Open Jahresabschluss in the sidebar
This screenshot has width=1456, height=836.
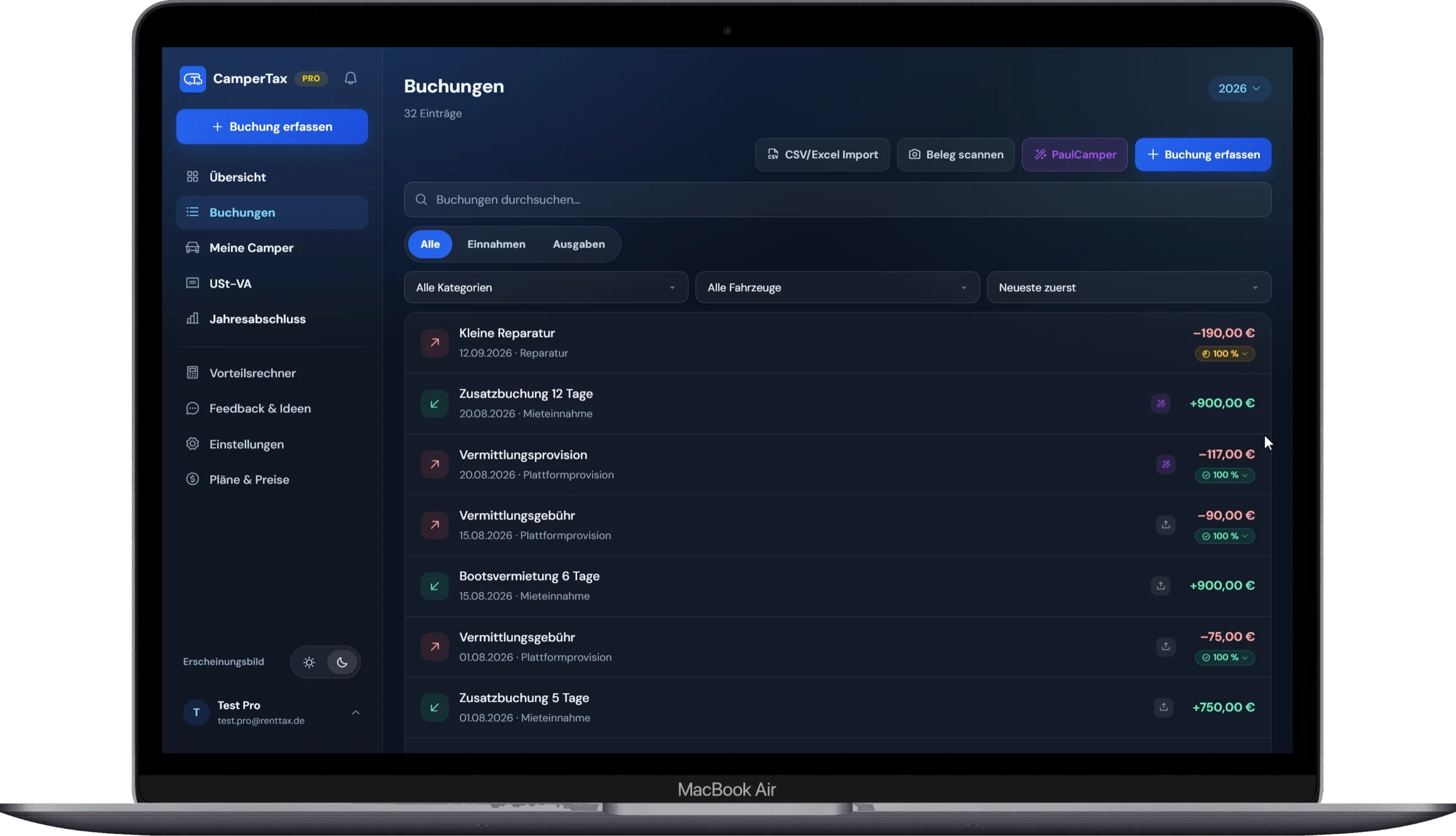tap(272, 319)
